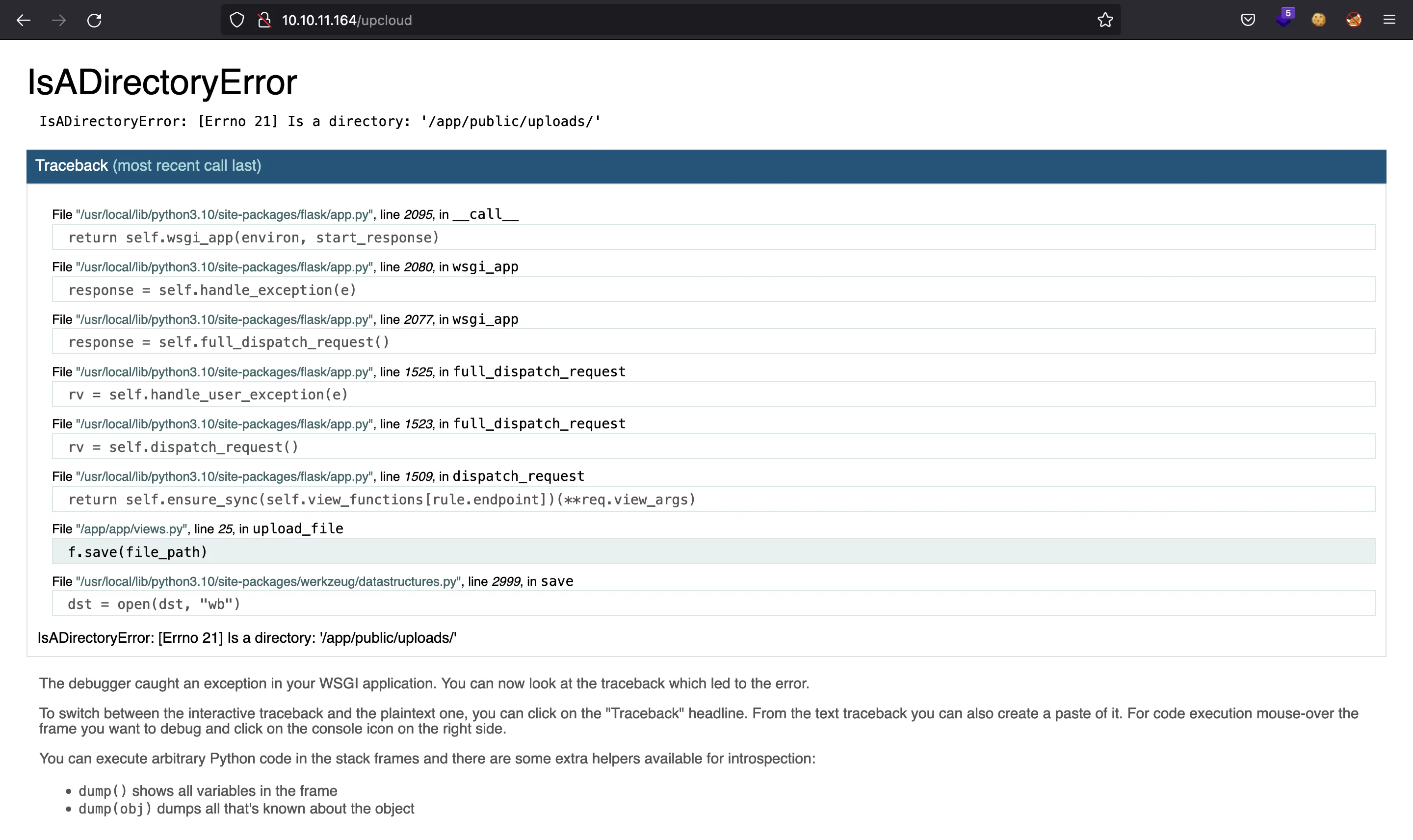Click code line return self.ensure_sync(...)
The width and height of the screenshot is (1413, 840).
(713, 499)
